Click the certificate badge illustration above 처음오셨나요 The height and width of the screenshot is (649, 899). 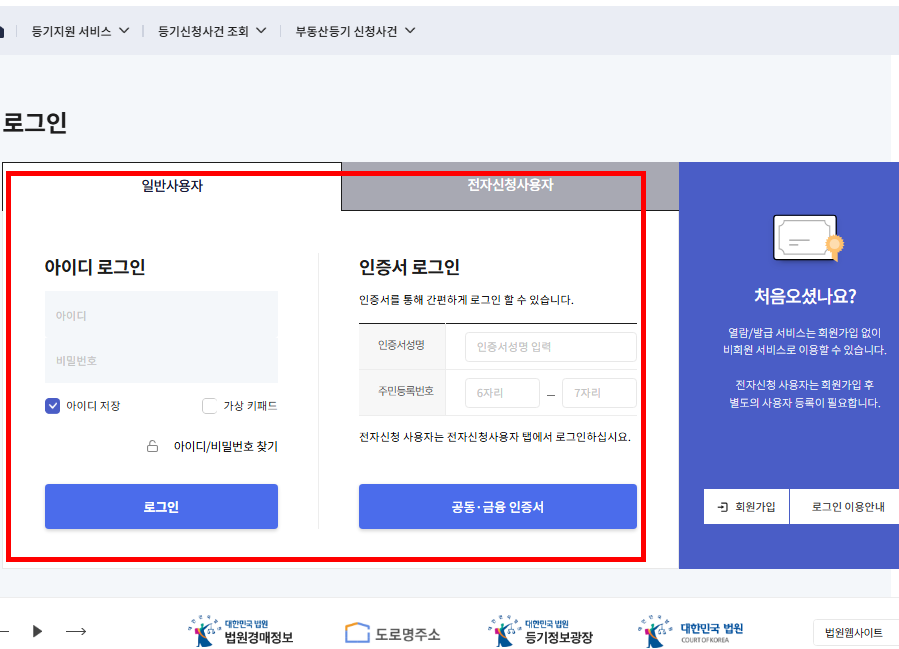[x=806, y=237]
